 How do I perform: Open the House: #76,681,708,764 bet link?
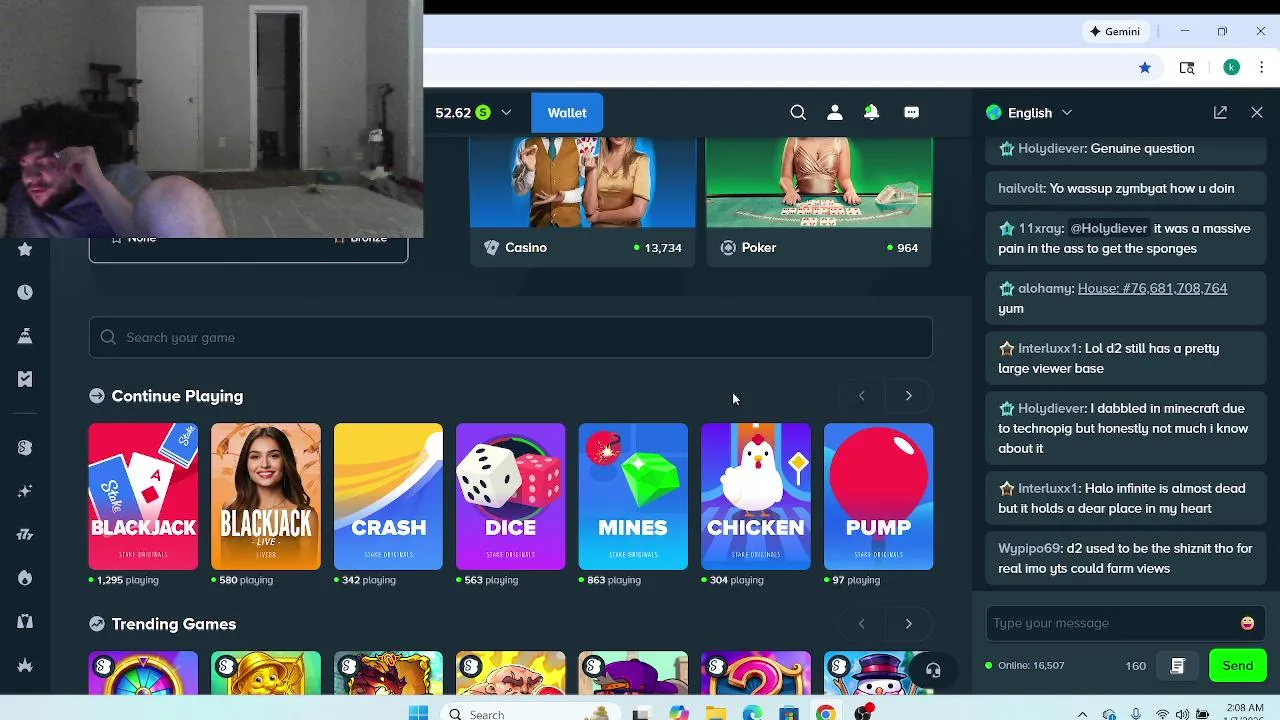click(1152, 288)
